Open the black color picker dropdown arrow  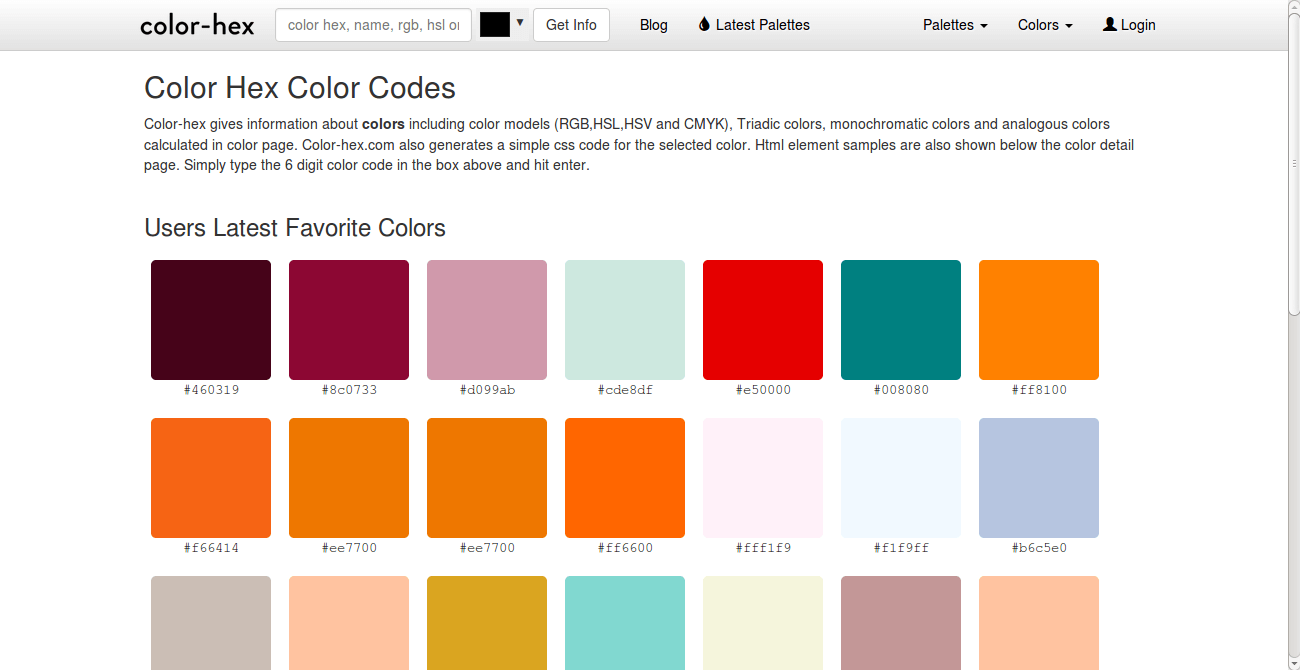520,22
